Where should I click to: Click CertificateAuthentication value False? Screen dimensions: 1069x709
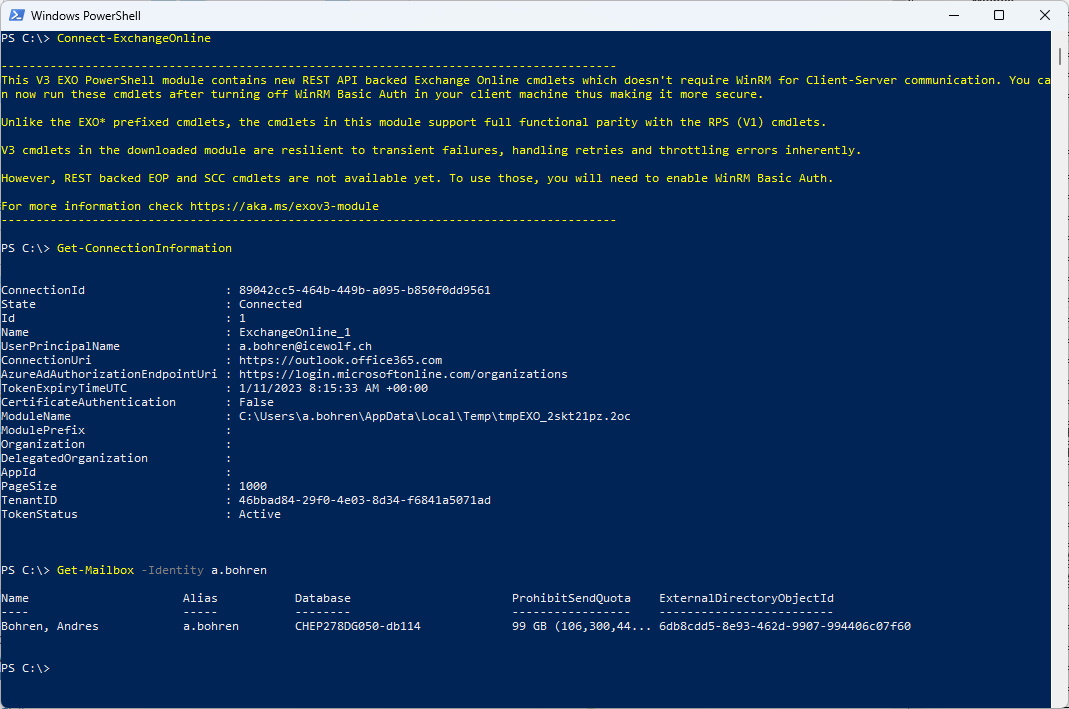[256, 402]
